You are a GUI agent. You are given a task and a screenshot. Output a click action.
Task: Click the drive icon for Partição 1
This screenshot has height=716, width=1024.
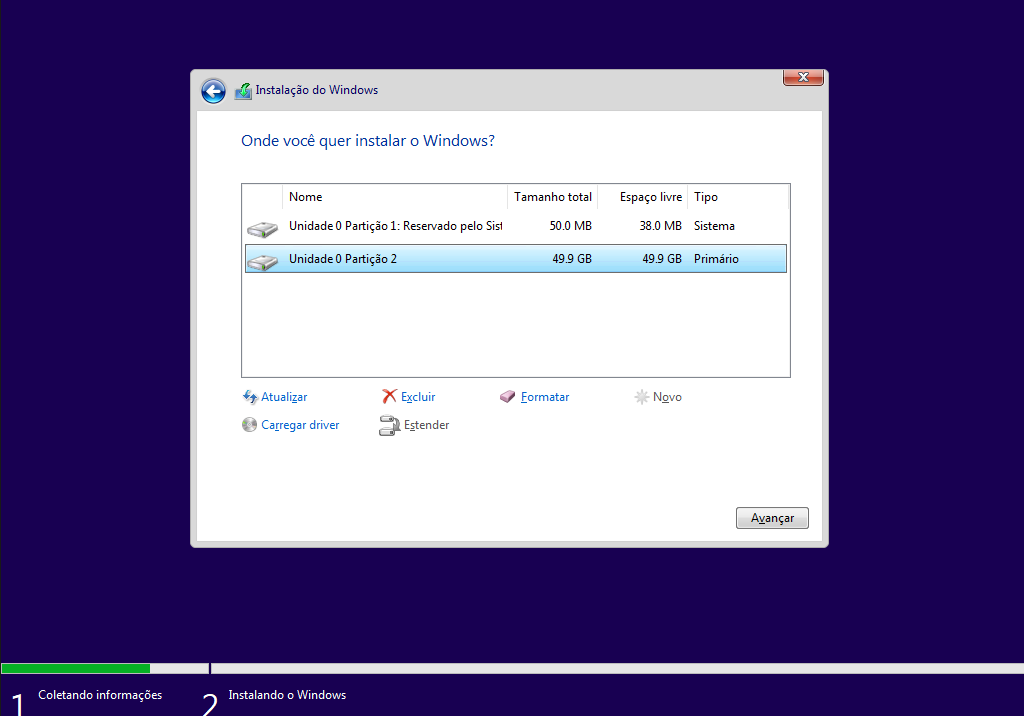pyautogui.click(x=262, y=229)
